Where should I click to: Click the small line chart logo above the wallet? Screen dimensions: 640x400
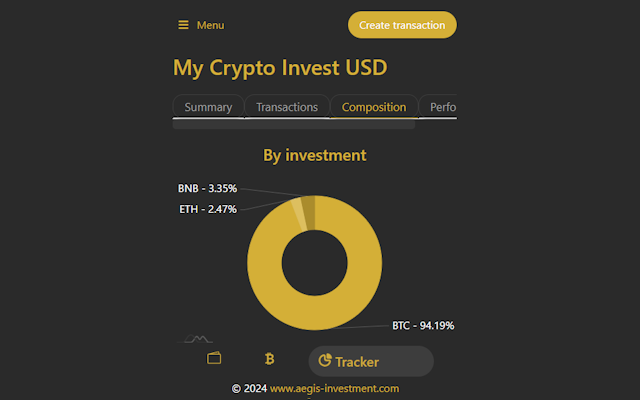pyautogui.click(x=197, y=340)
